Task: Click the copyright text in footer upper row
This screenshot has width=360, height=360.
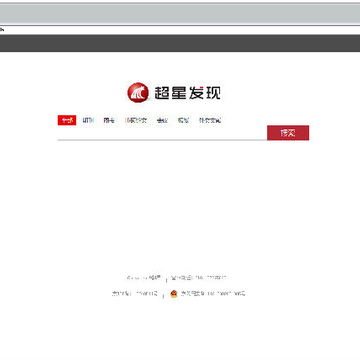Action: coord(144,277)
